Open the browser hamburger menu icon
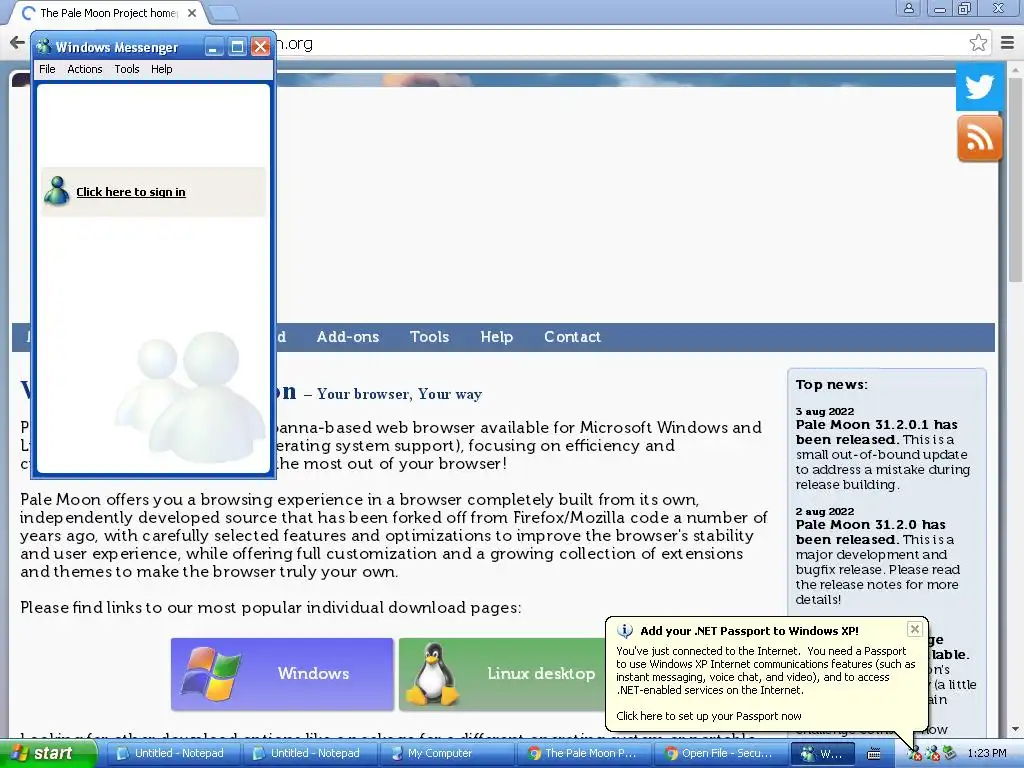Viewport: 1024px width, 768px height. pyautogui.click(x=1007, y=43)
